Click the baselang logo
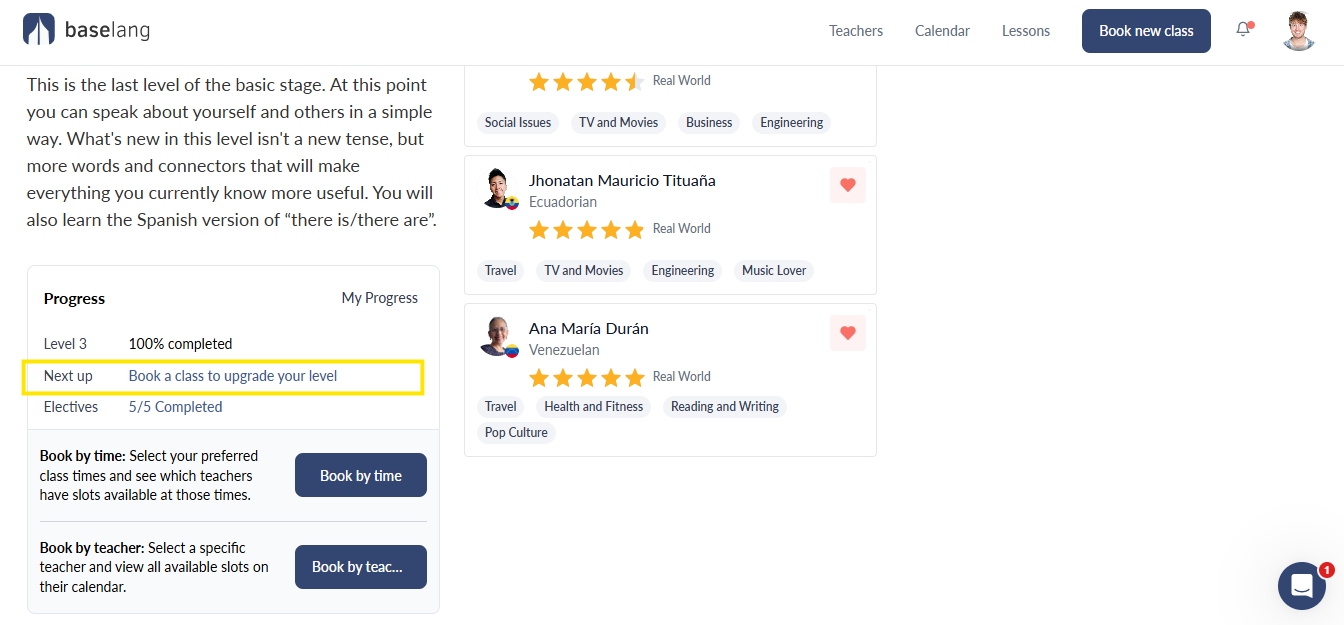This screenshot has width=1344, height=625. pos(86,30)
